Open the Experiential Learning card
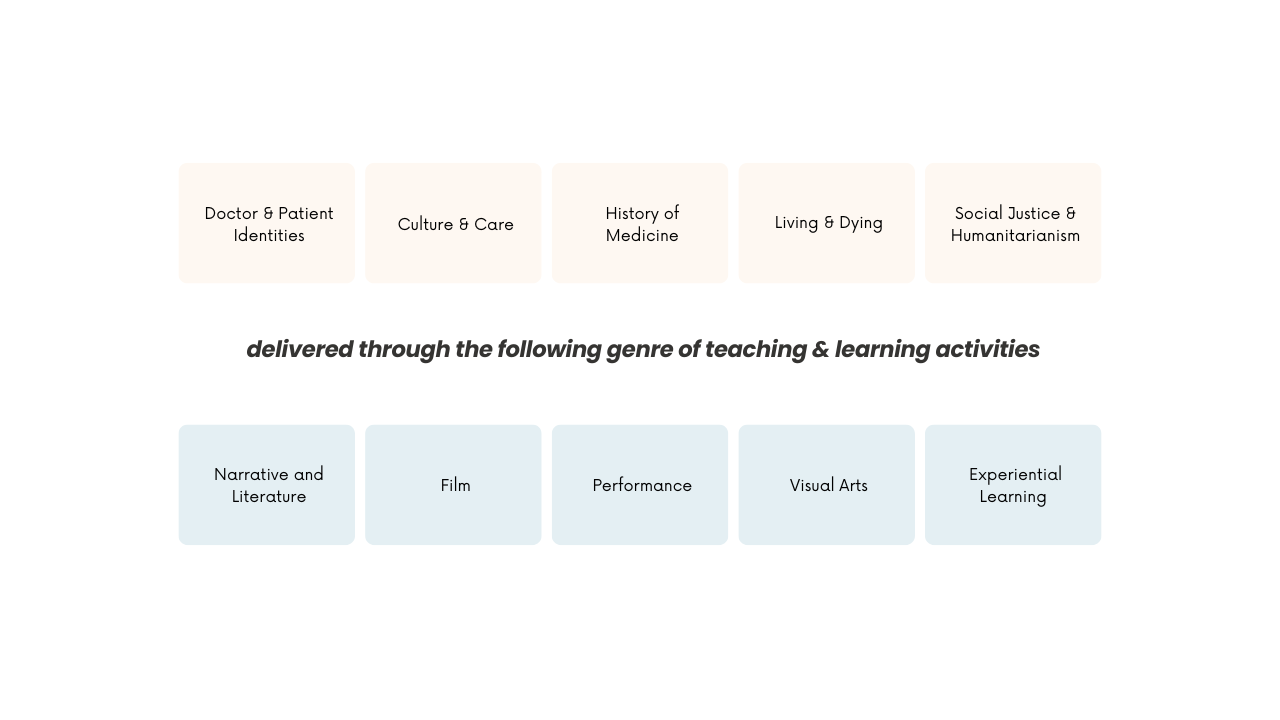The image size is (1280, 720). coord(1013,485)
